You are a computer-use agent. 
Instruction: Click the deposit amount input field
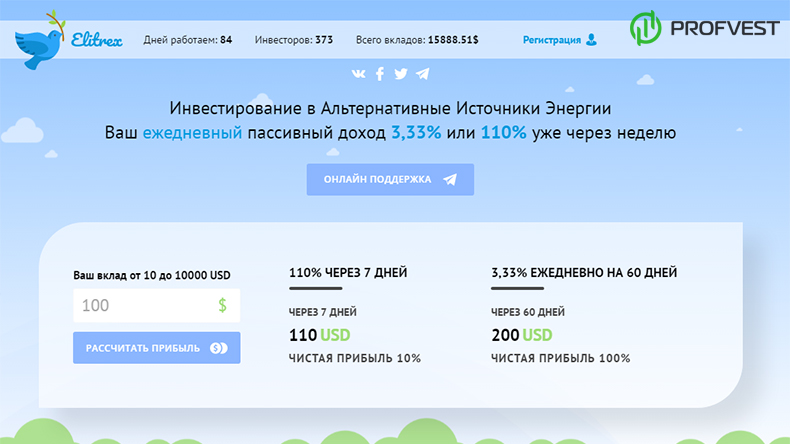157,305
